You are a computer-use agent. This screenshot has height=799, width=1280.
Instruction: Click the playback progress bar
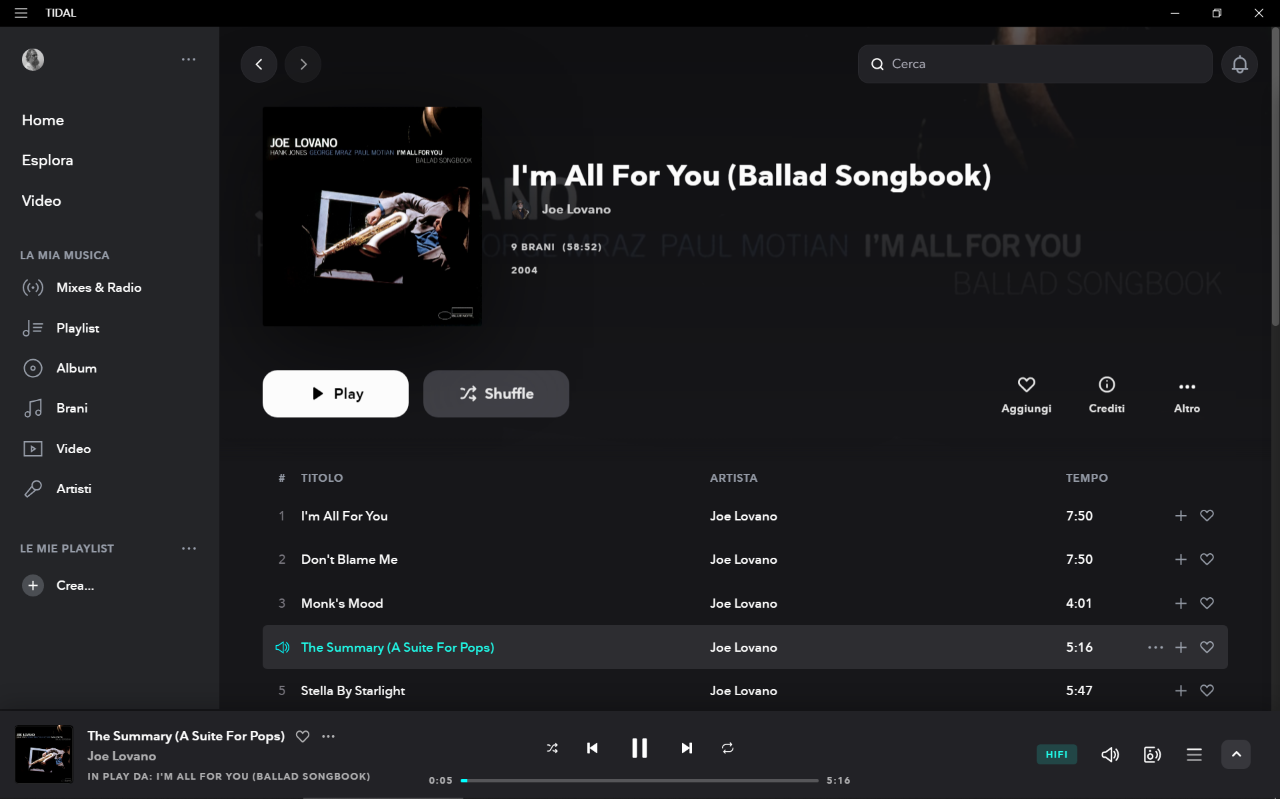coord(640,780)
